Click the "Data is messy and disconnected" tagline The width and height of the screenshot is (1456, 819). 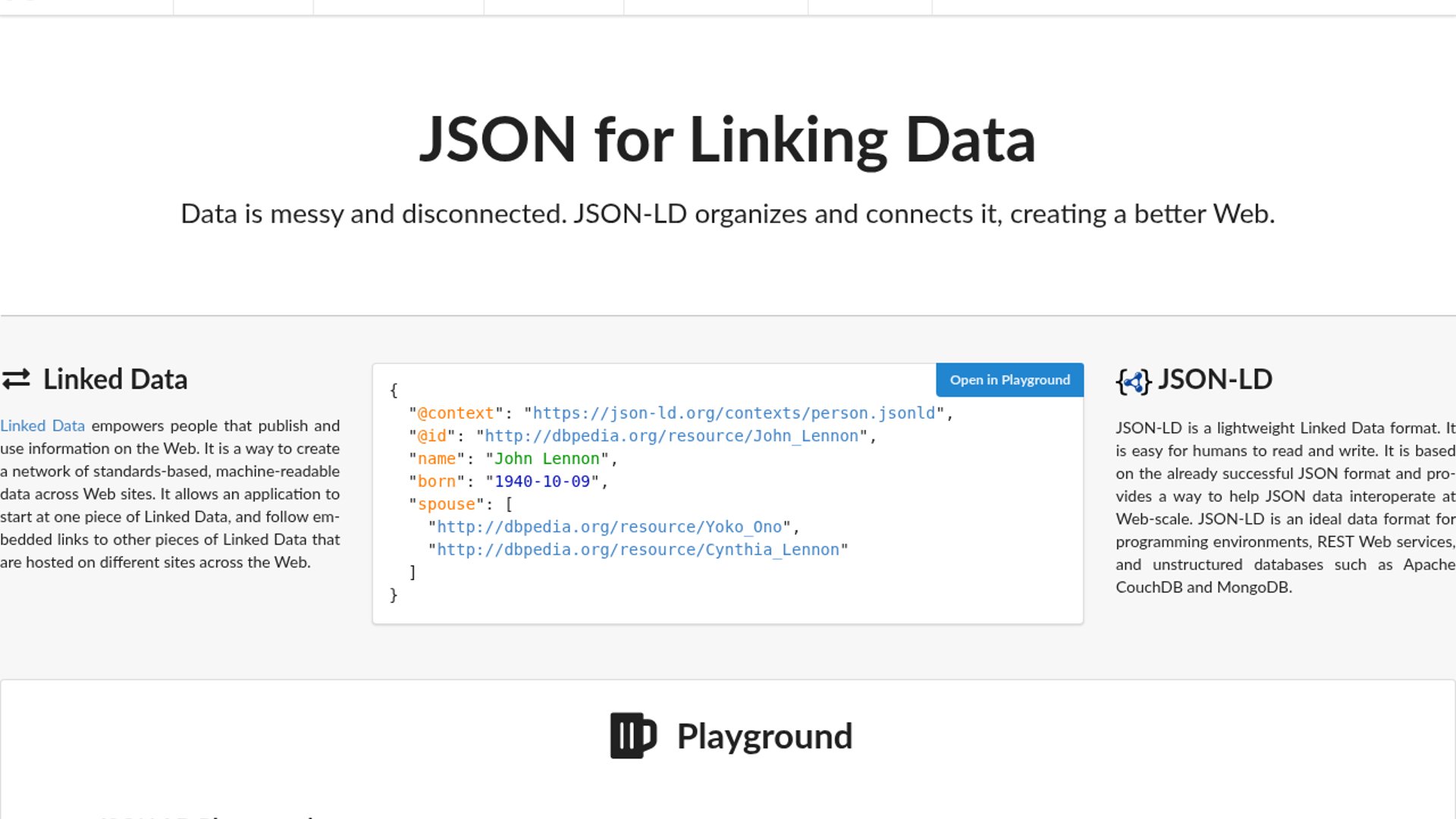[x=728, y=214]
